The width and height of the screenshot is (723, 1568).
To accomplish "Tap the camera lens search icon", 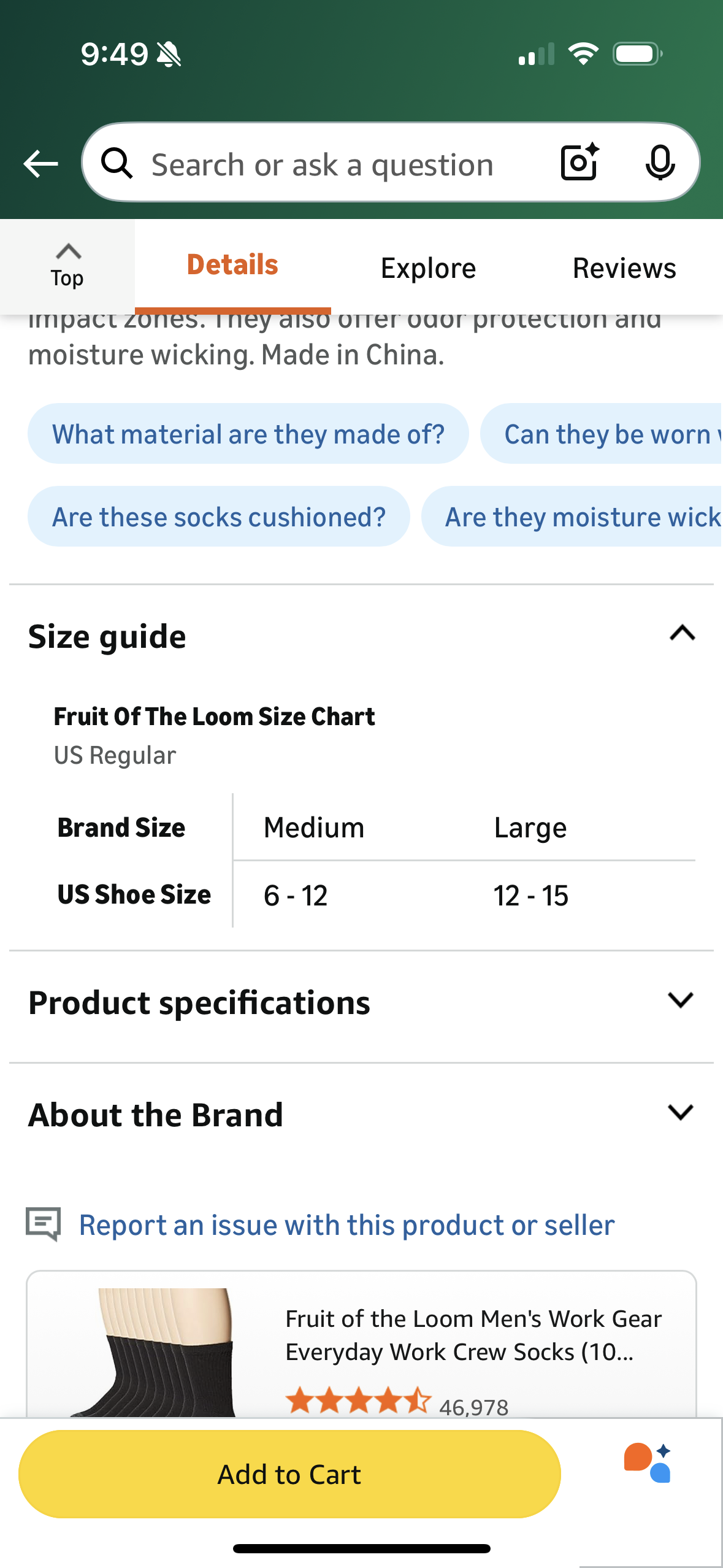I will (x=580, y=163).
